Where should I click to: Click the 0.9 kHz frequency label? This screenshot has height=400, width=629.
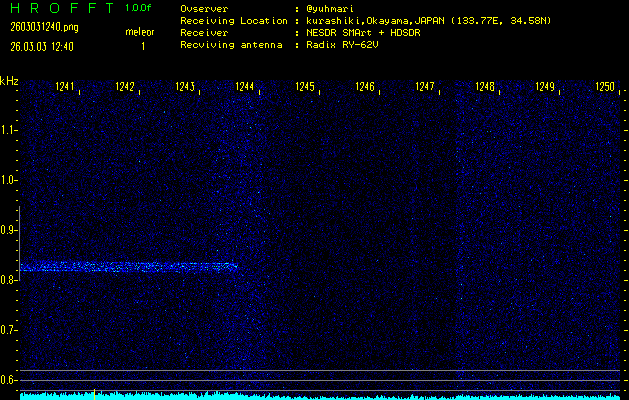[7, 230]
